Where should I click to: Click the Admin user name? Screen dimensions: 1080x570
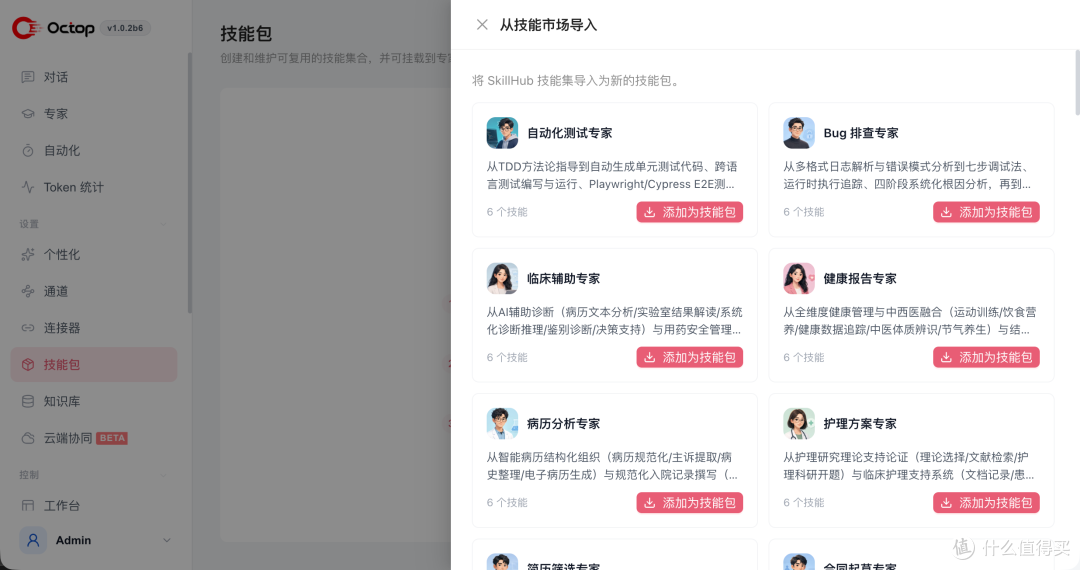click(73, 540)
